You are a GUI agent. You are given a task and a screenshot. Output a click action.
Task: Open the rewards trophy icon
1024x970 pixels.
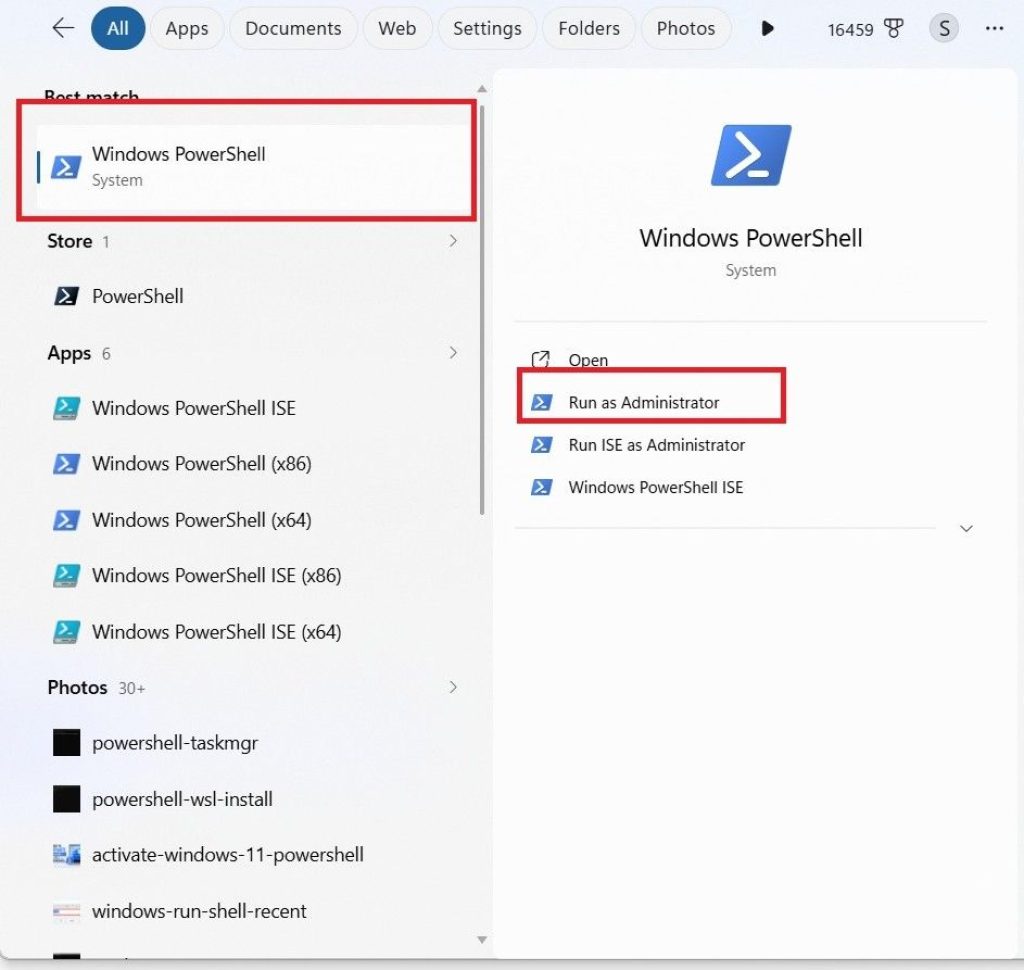(893, 28)
